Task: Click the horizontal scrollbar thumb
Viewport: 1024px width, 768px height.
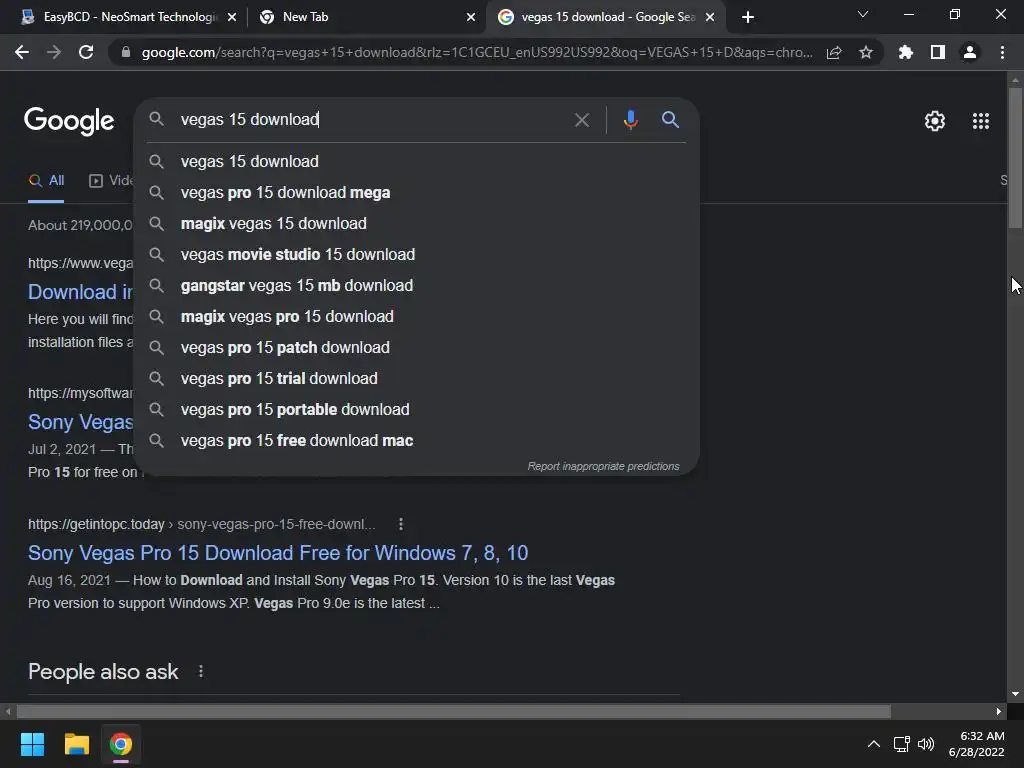Action: pos(454,711)
